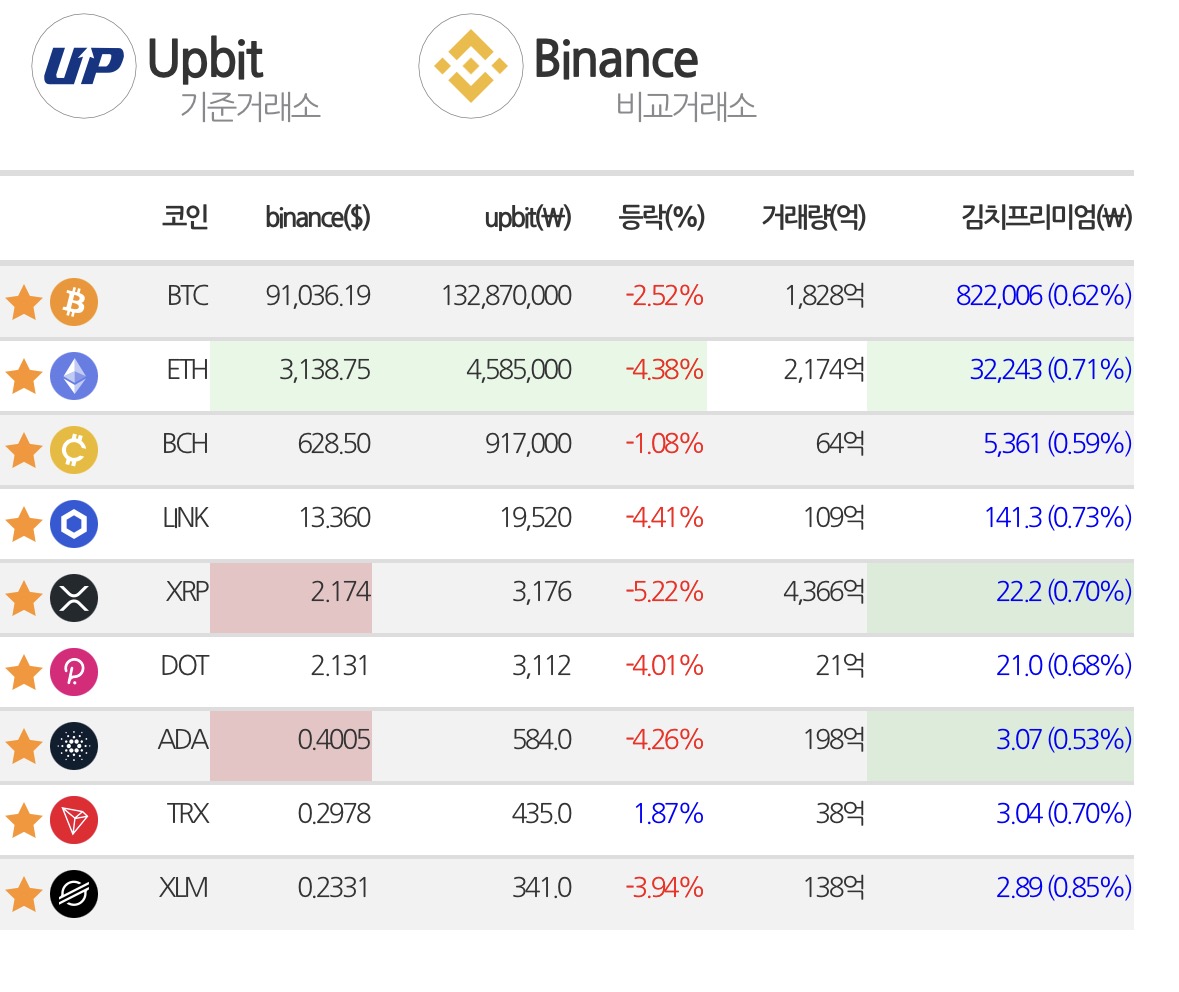
Task: Click the Bitcoin Cash coin icon
Action: coord(74,450)
